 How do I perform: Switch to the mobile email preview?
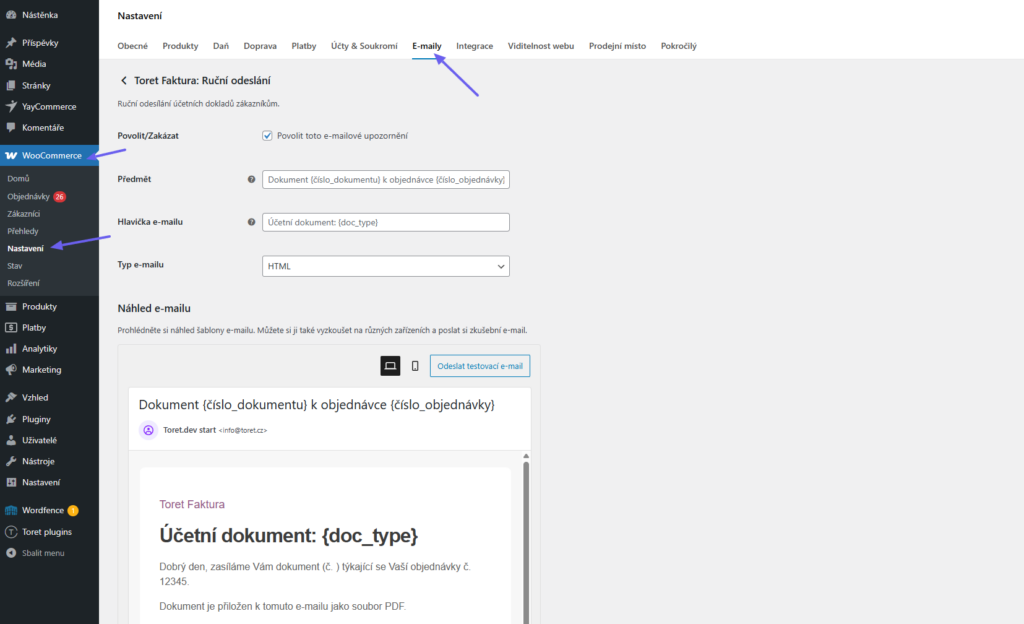coord(415,365)
